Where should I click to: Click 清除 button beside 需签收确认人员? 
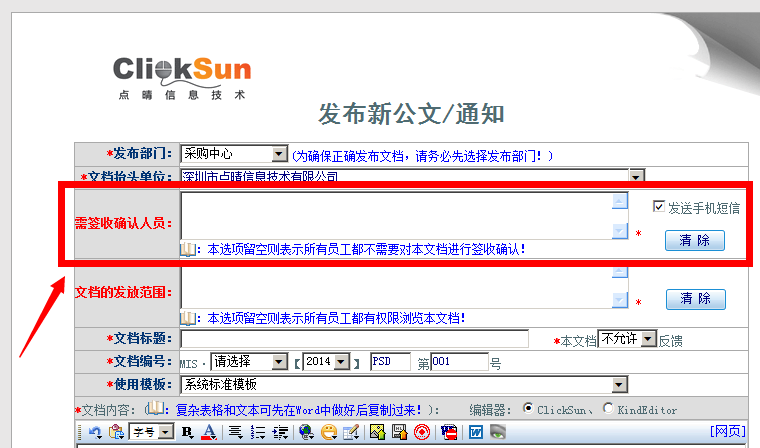(695, 240)
